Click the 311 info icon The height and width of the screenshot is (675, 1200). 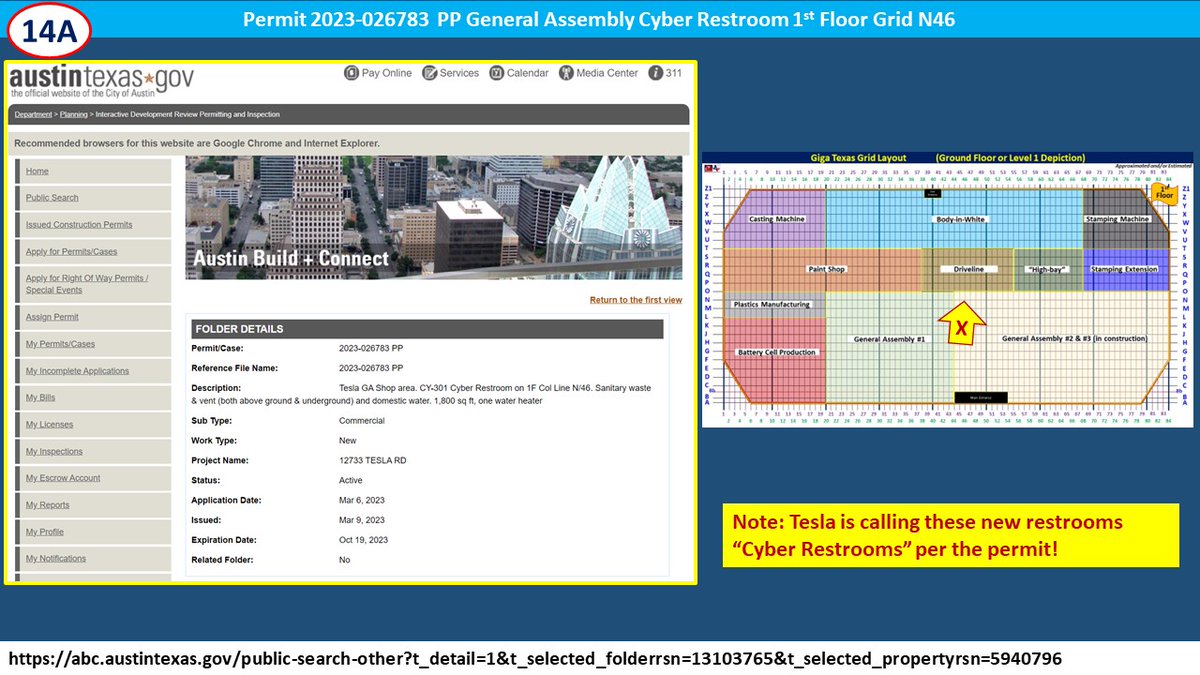tap(655, 73)
